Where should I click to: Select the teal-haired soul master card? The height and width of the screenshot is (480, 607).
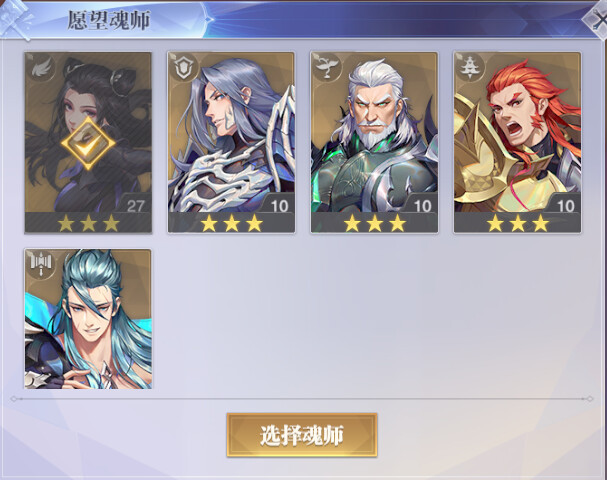(x=88, y=319)
